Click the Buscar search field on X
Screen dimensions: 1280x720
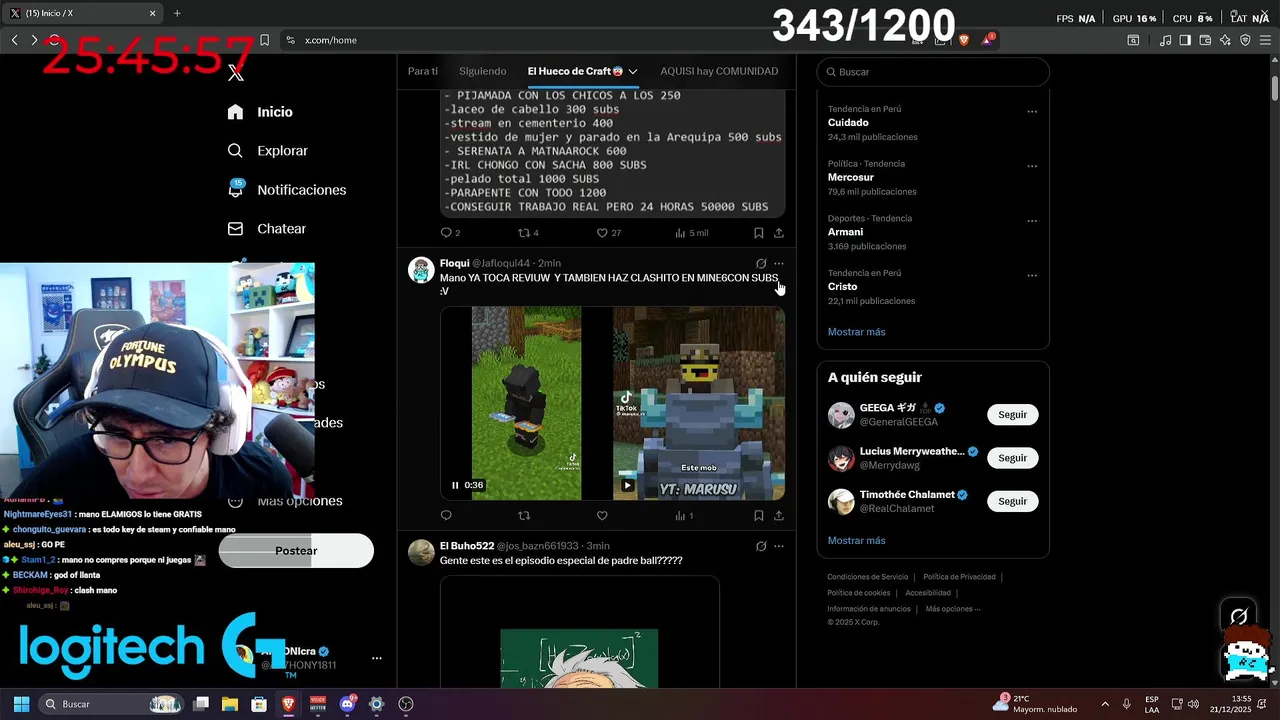(x=933, y=72)
